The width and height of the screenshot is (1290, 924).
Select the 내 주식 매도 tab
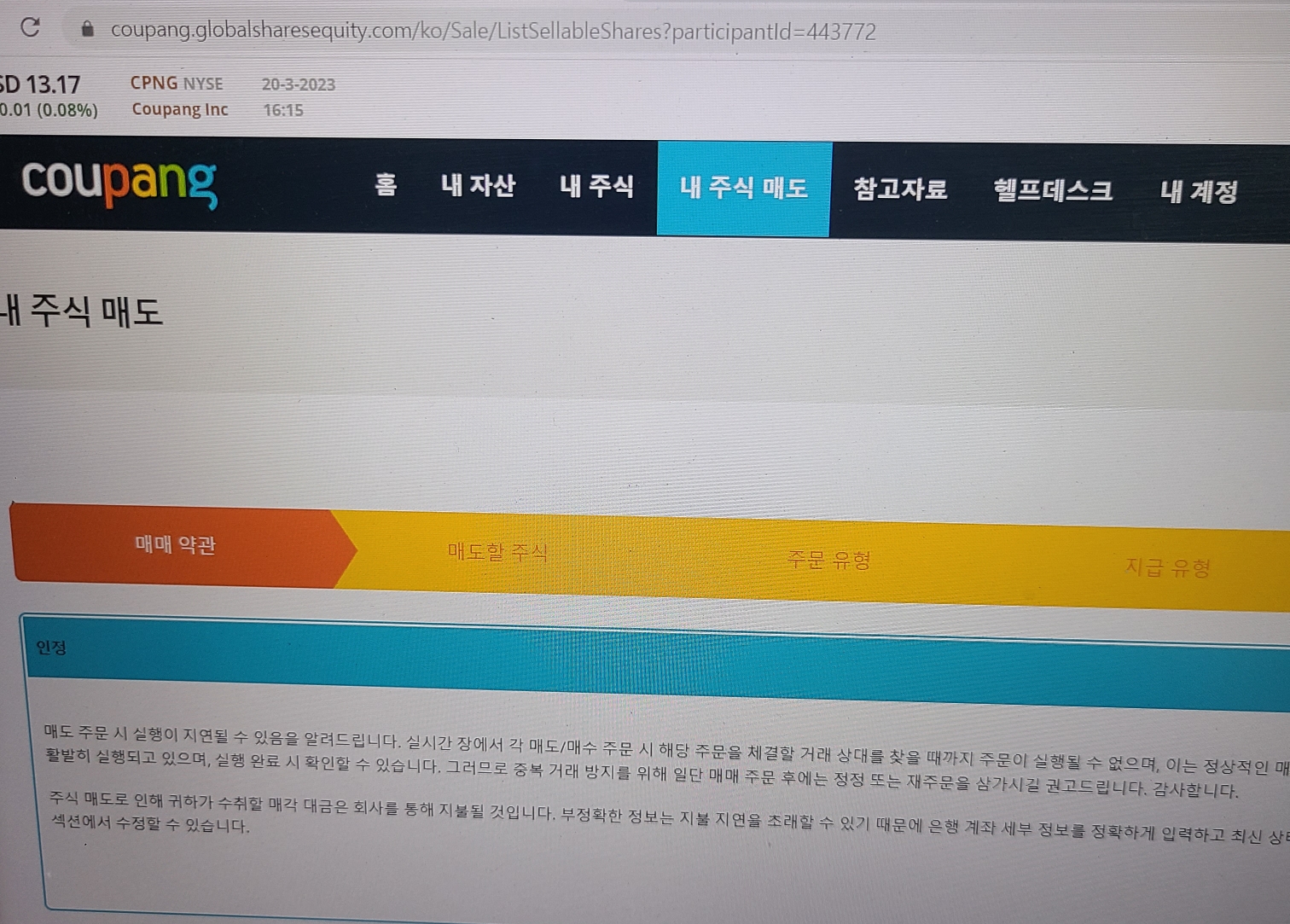click(x=744, y=189)
